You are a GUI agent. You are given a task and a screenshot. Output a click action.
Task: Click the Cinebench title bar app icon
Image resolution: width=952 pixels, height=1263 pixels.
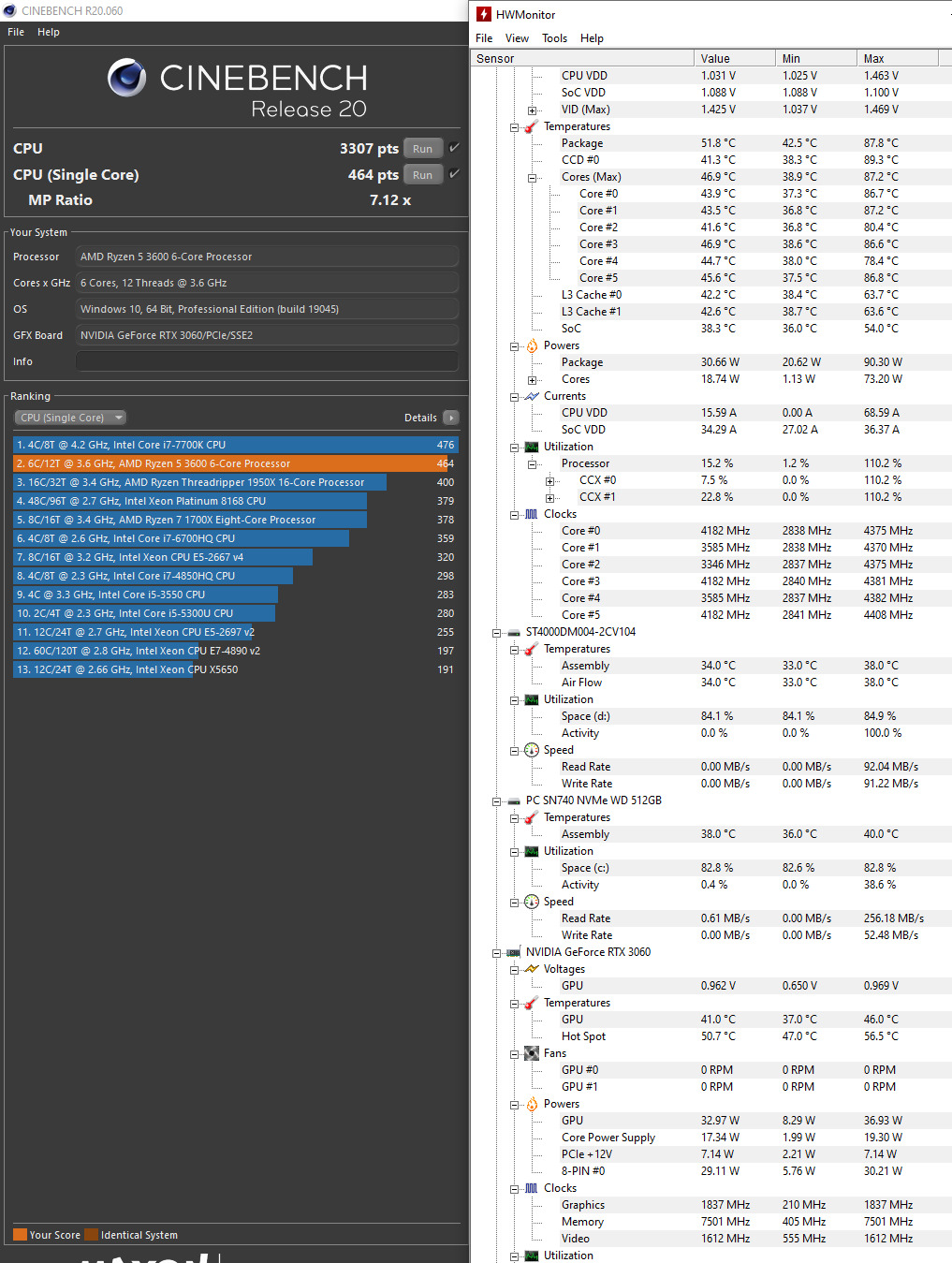10,10
